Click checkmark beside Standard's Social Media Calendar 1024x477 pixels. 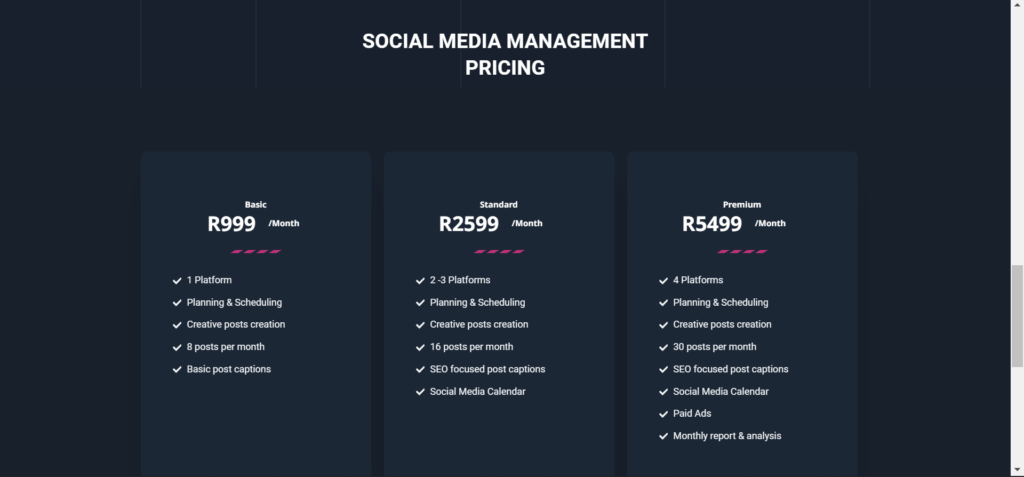tap(420, 391)
